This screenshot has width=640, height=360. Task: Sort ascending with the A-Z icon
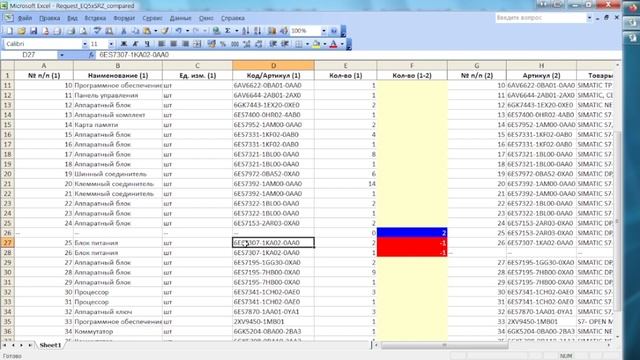[x=246, y=31]
